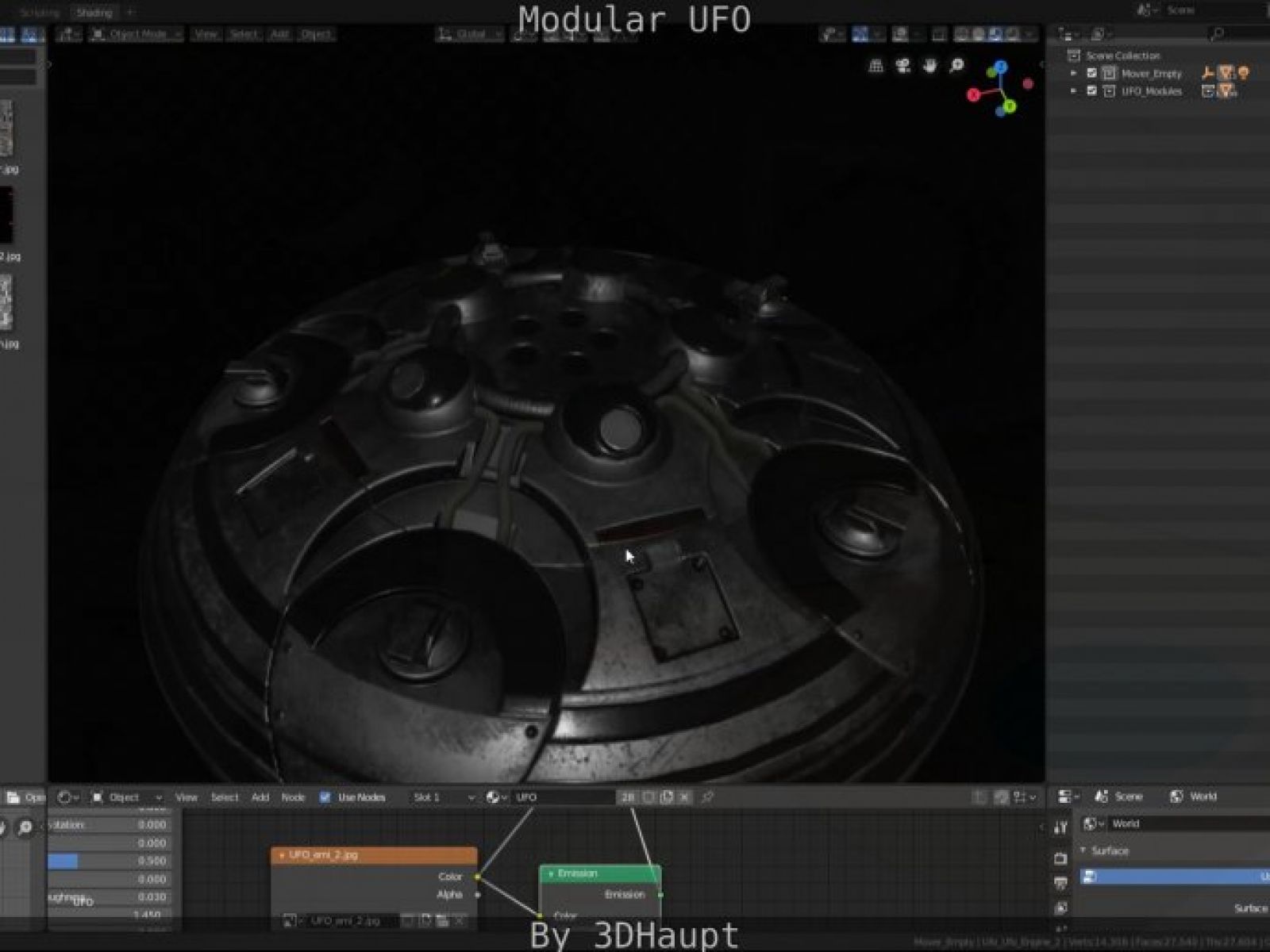Open the node editor View menu
1270x952 pixels.
(x=187, y=797)
